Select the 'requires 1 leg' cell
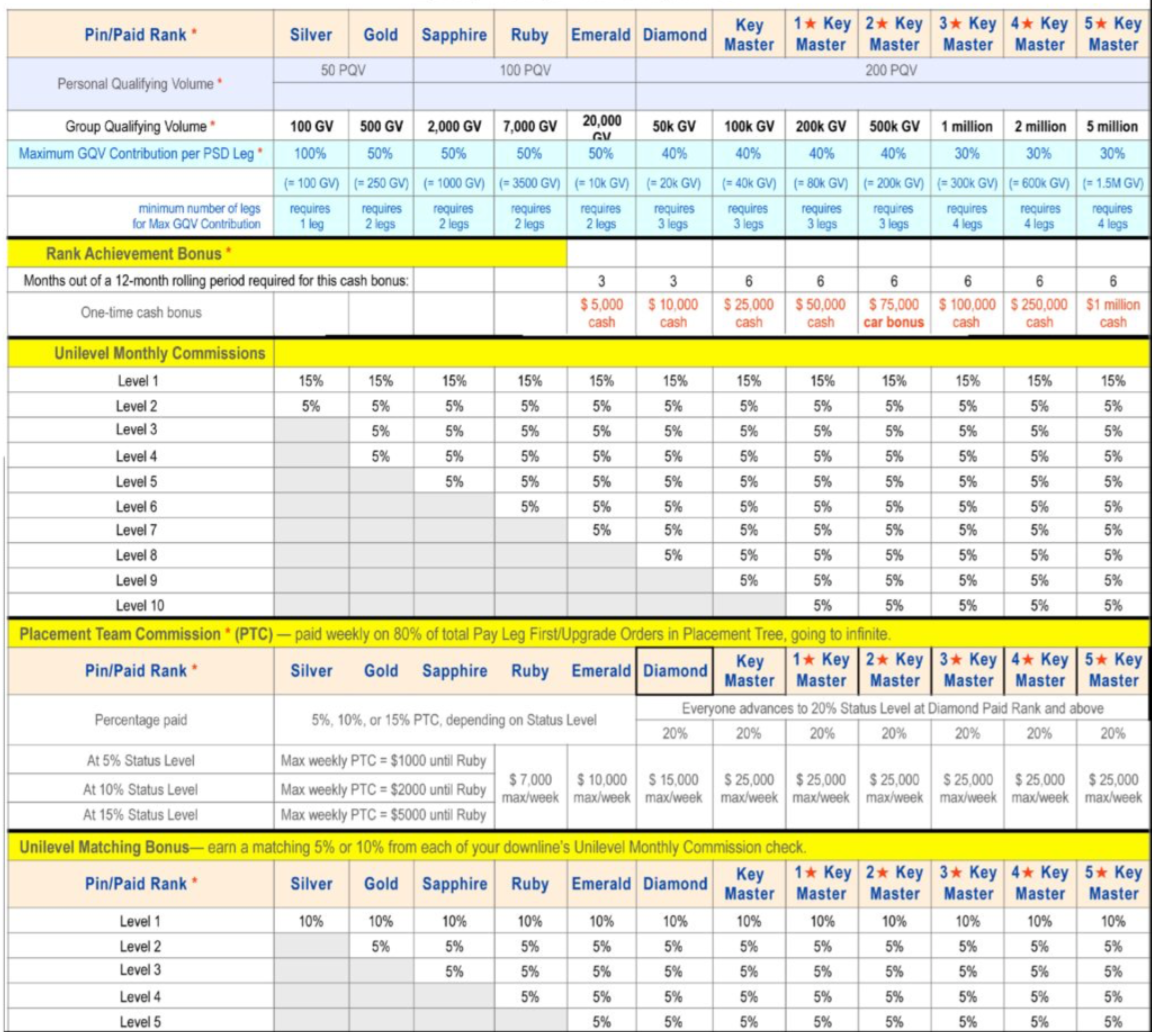The height and width of the screenshot is (1032, 1152). 310,217
